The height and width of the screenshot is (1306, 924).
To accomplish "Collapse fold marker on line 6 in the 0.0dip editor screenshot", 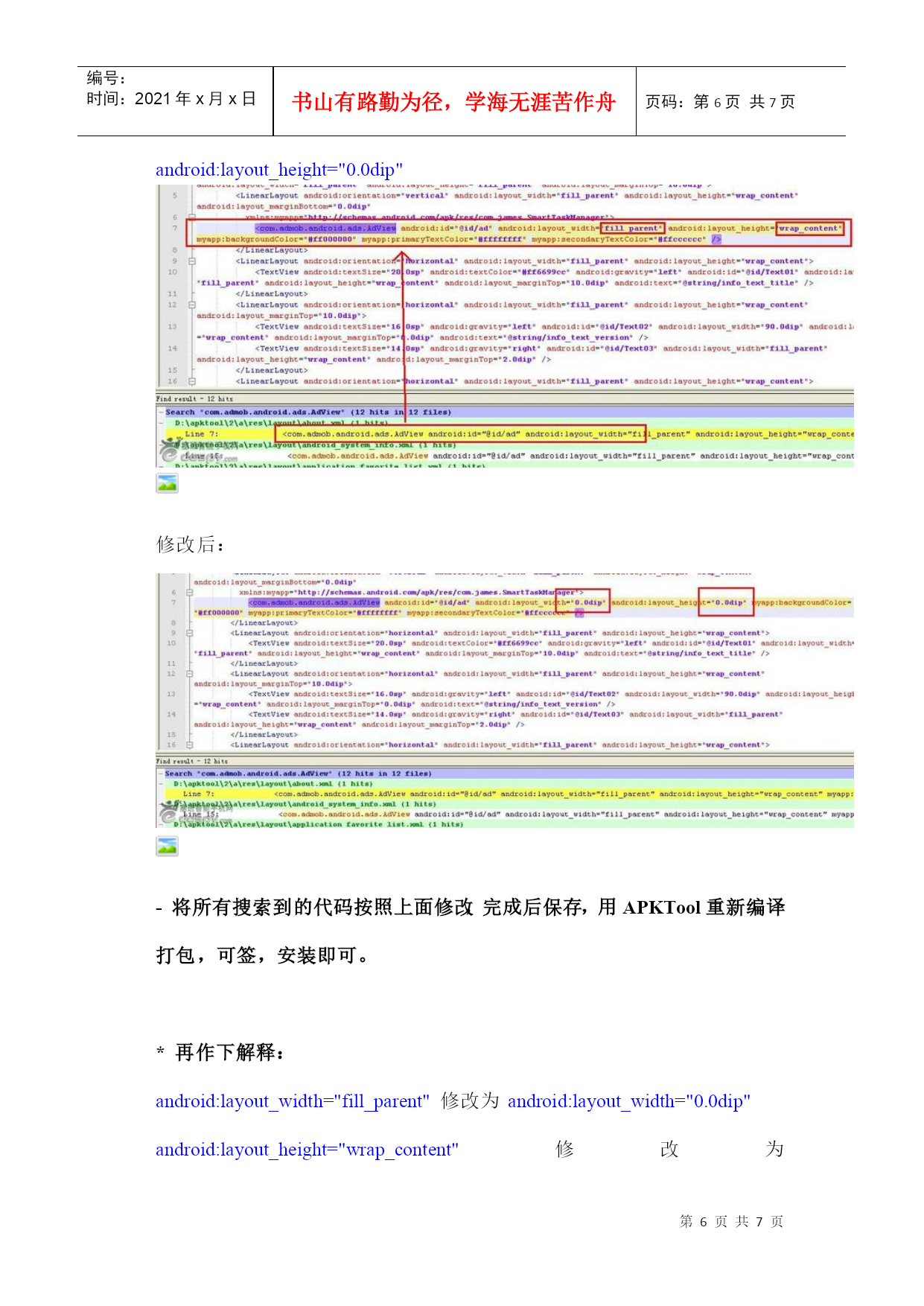I will [x=189, y=593].
